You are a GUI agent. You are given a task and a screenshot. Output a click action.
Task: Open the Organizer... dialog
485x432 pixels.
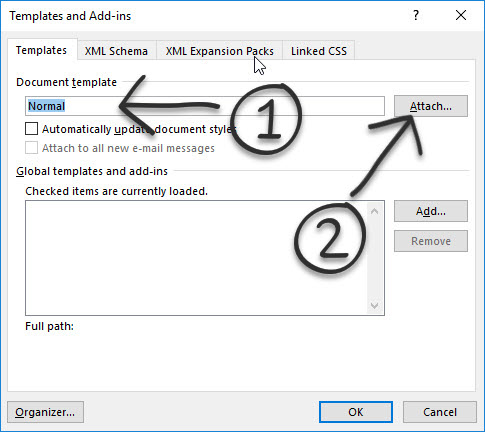(45, 412)
